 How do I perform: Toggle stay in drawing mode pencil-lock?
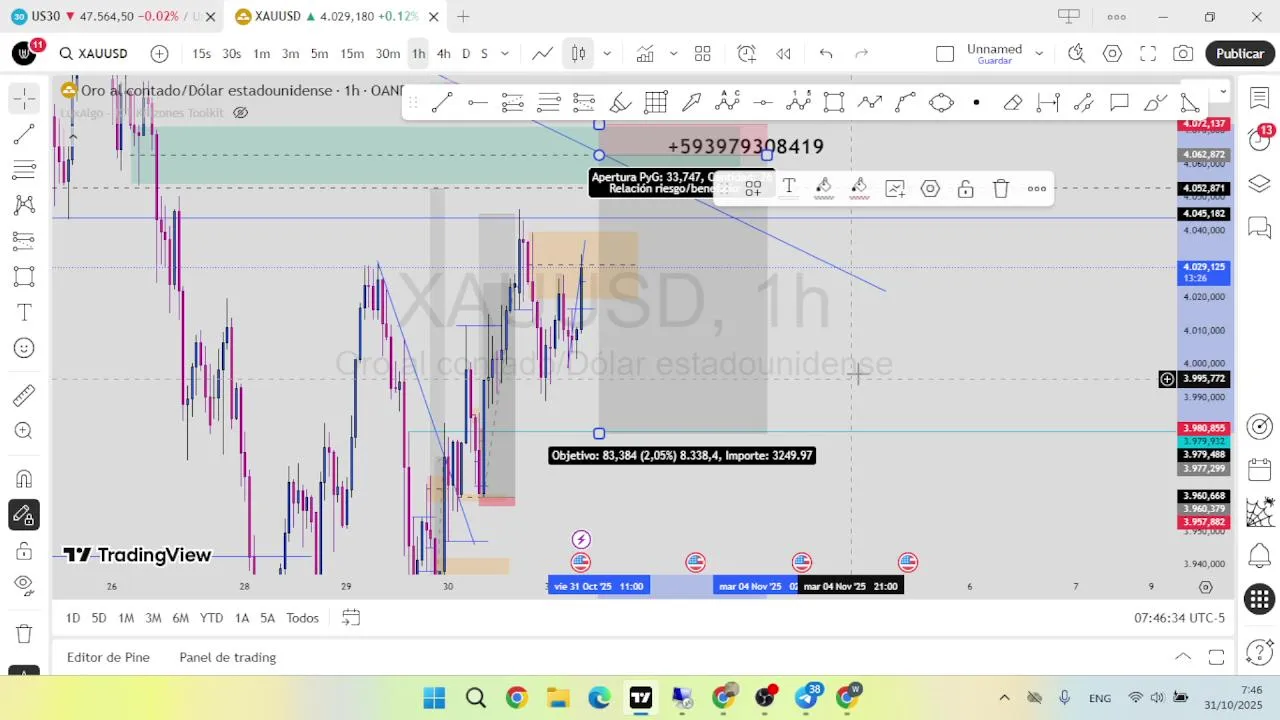(x=24, y=515)
